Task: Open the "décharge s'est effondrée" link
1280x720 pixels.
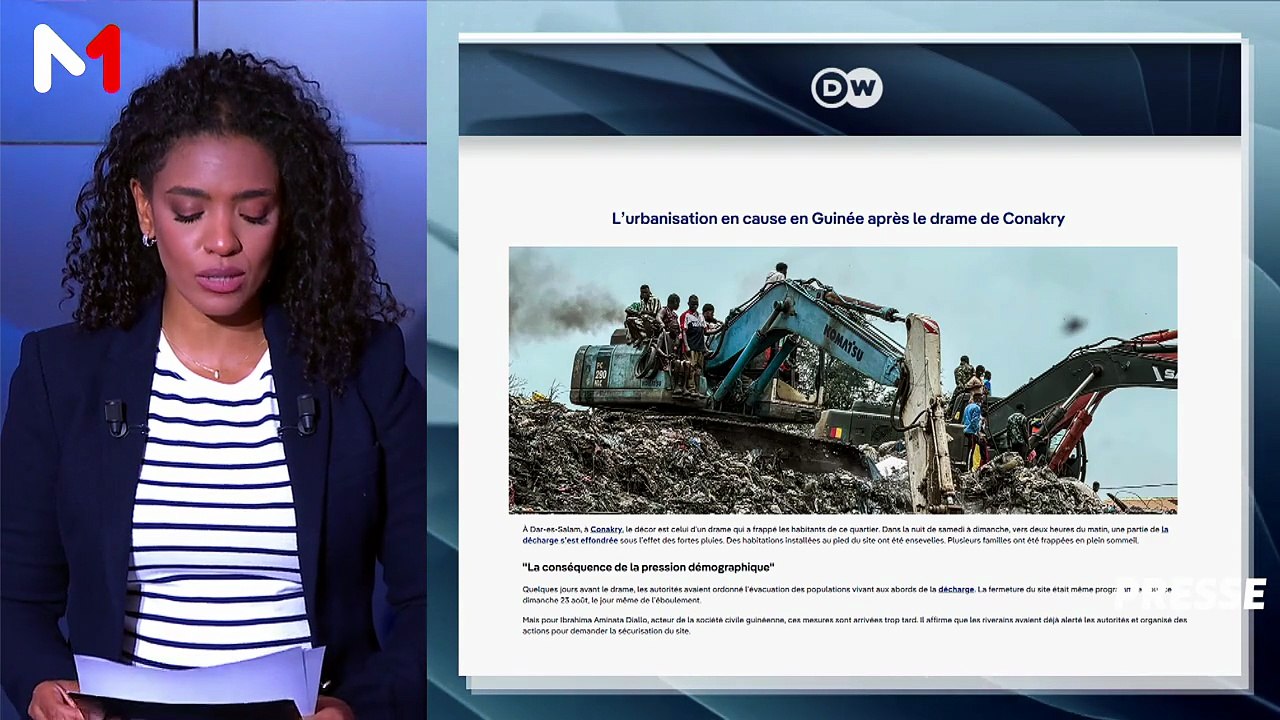Action: pos(570,540)
